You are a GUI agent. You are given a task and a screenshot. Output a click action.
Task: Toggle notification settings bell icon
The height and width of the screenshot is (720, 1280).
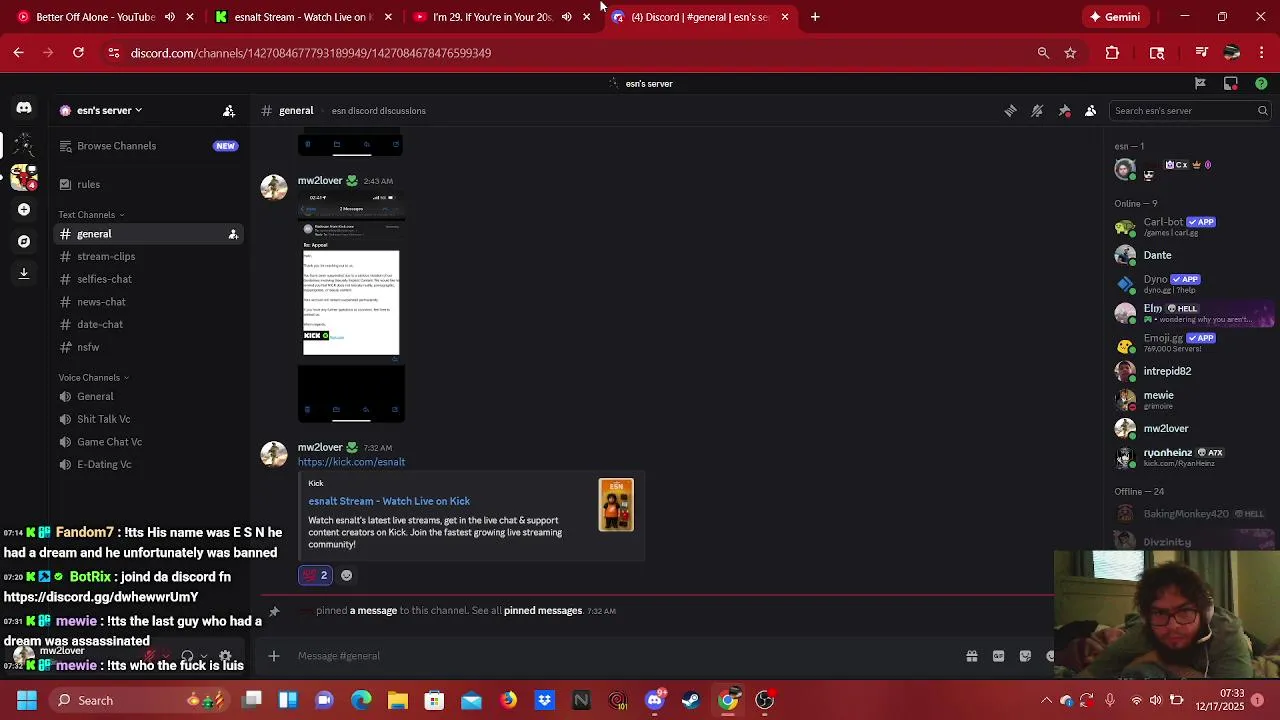tap(1037, 111)
